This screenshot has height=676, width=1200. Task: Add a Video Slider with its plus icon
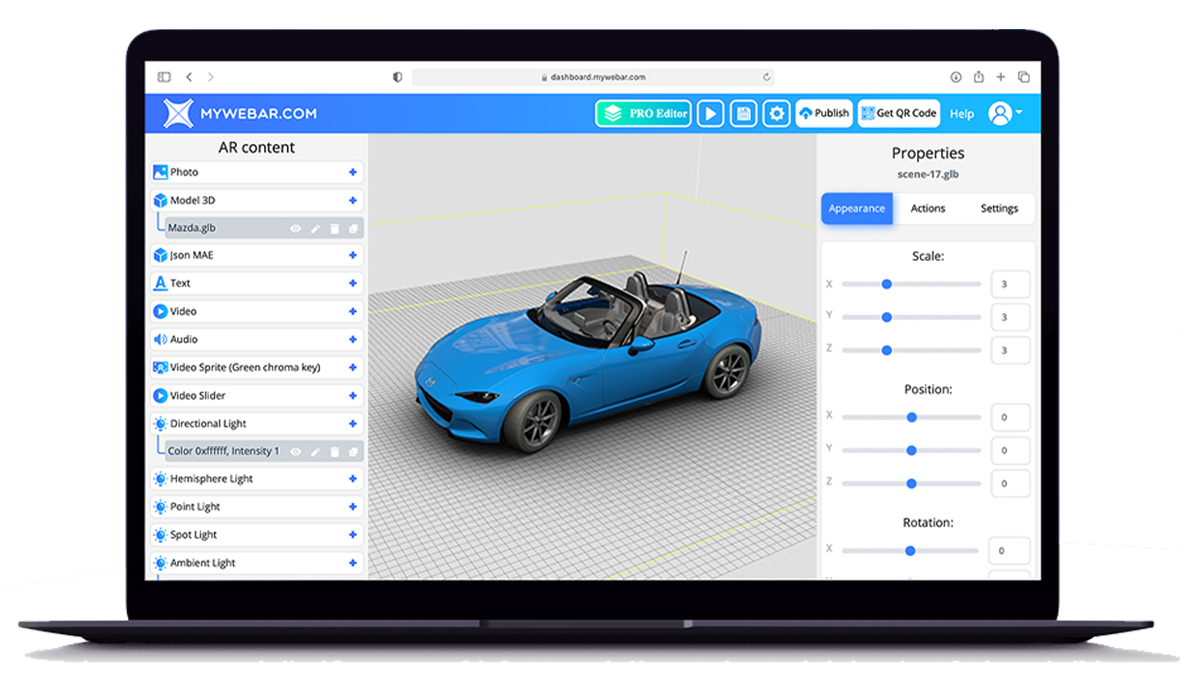coord(352,396)
